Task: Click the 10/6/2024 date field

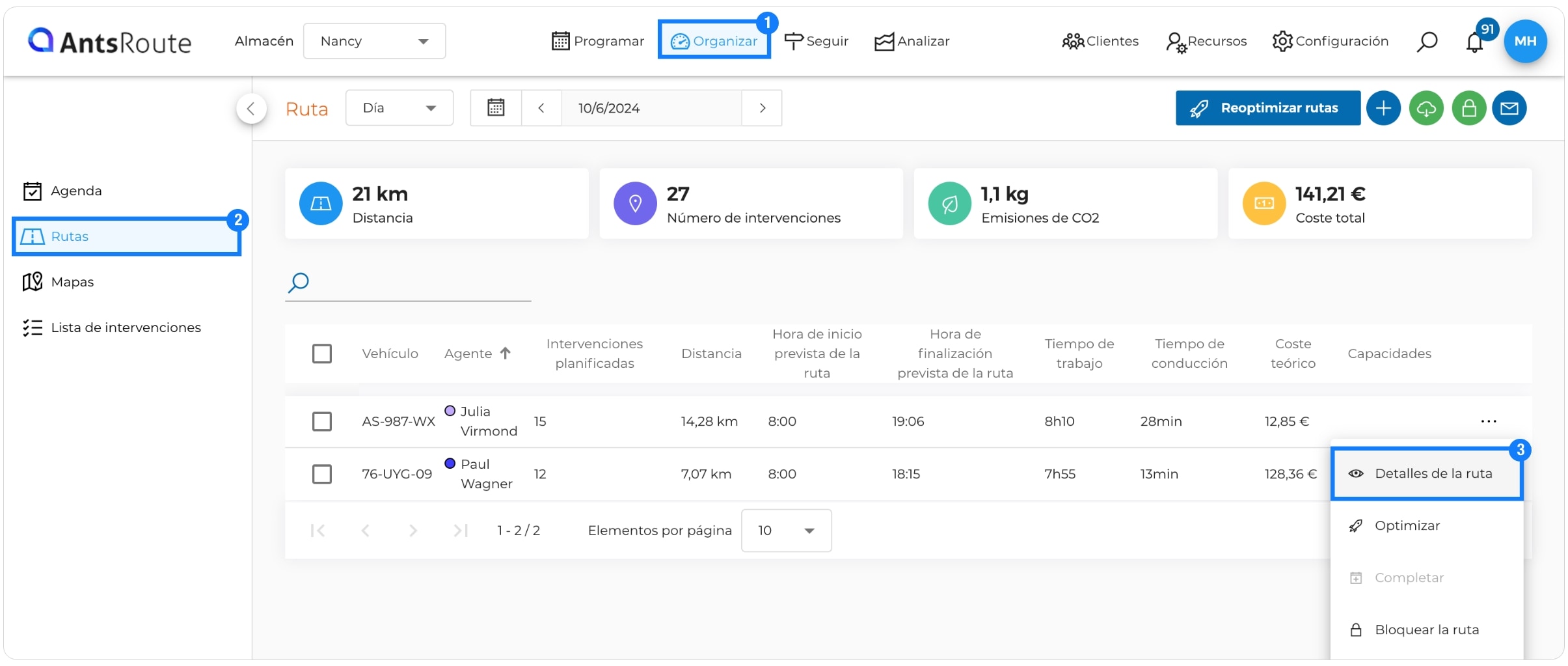Action: (651, 108)
